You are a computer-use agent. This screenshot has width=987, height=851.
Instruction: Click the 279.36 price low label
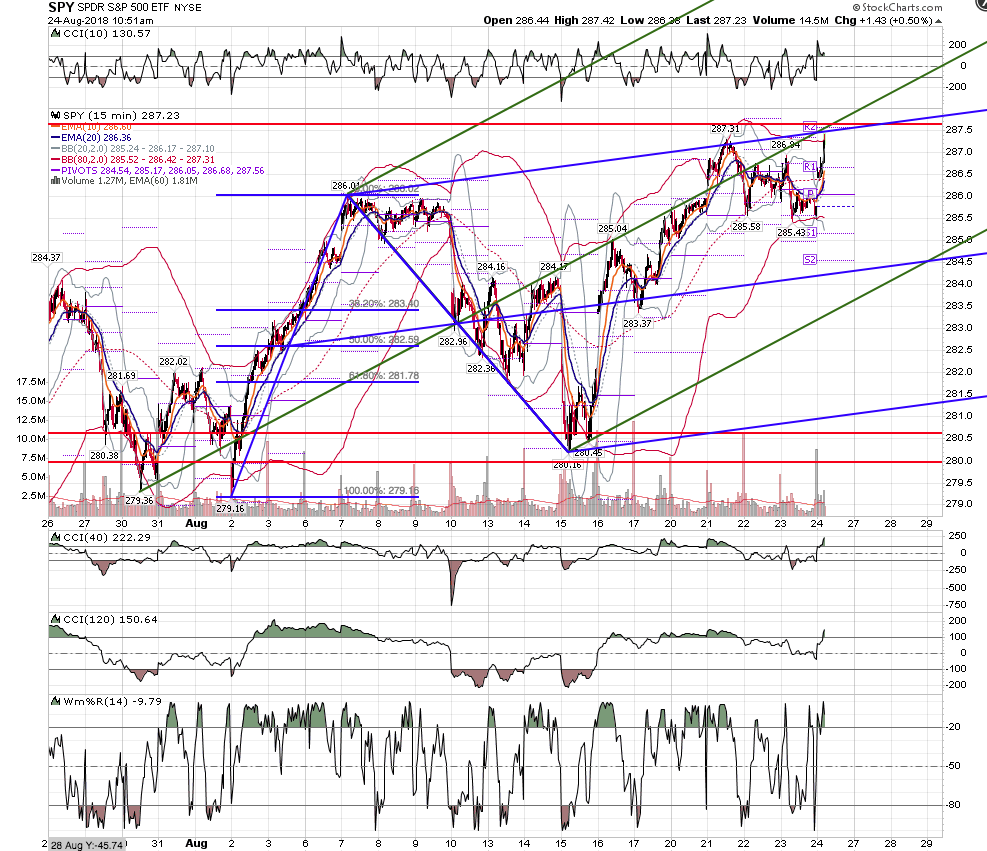[139, 500]
